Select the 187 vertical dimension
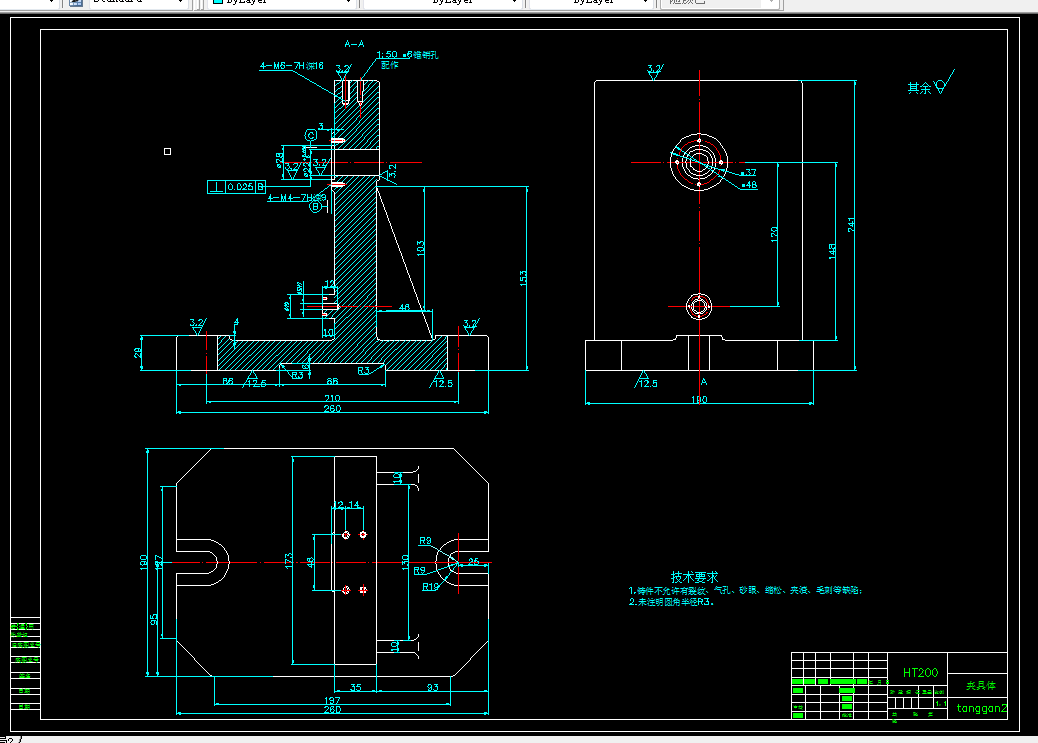 click(158, 564)
